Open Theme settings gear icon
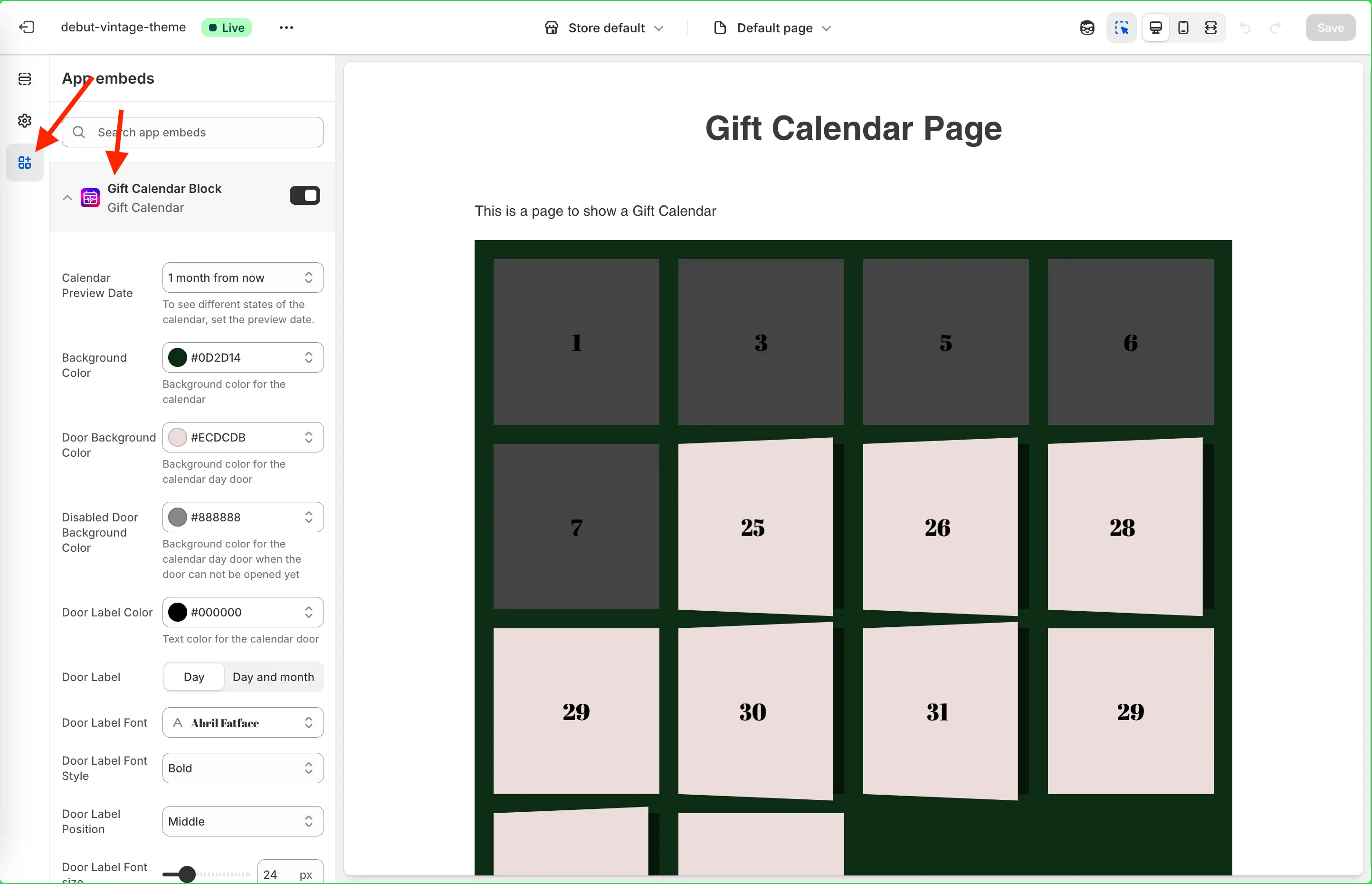1372x884 pixels. click(25, 121)
